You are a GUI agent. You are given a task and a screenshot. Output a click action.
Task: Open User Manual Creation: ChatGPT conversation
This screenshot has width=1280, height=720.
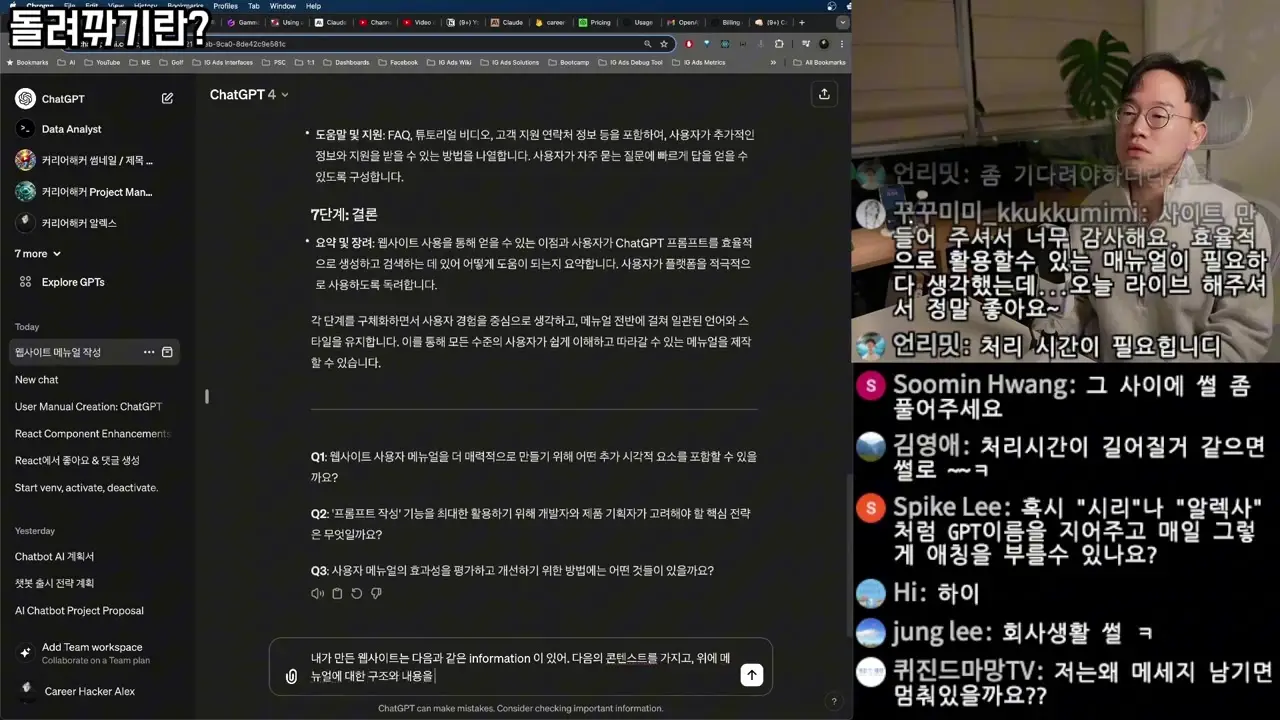tap(88, 407)
